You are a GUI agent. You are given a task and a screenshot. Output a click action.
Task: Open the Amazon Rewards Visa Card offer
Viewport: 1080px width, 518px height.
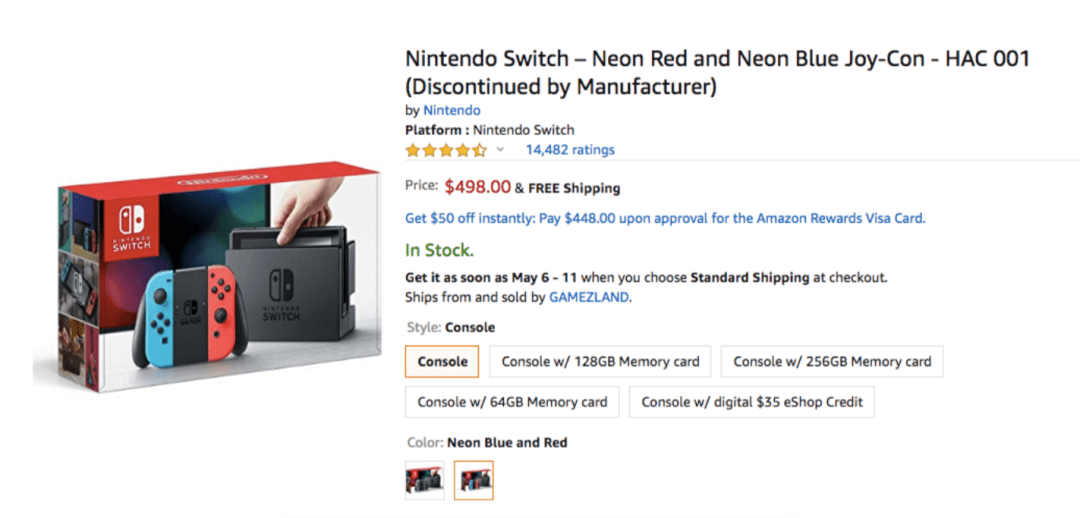(x=665, y=218)
